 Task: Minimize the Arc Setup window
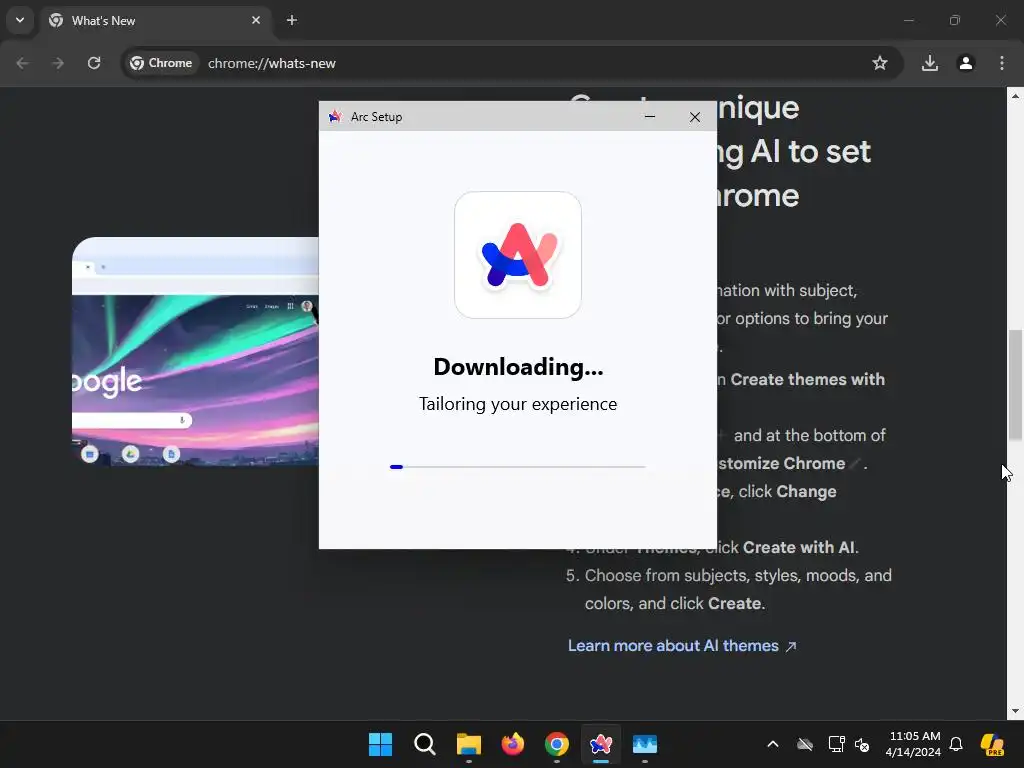pyautogui.click(x=650, y=117)
